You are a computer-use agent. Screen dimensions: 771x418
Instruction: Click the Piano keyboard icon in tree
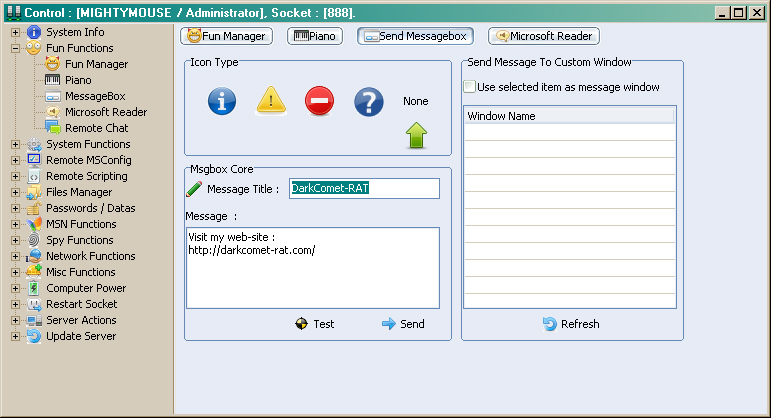point(53,80)
